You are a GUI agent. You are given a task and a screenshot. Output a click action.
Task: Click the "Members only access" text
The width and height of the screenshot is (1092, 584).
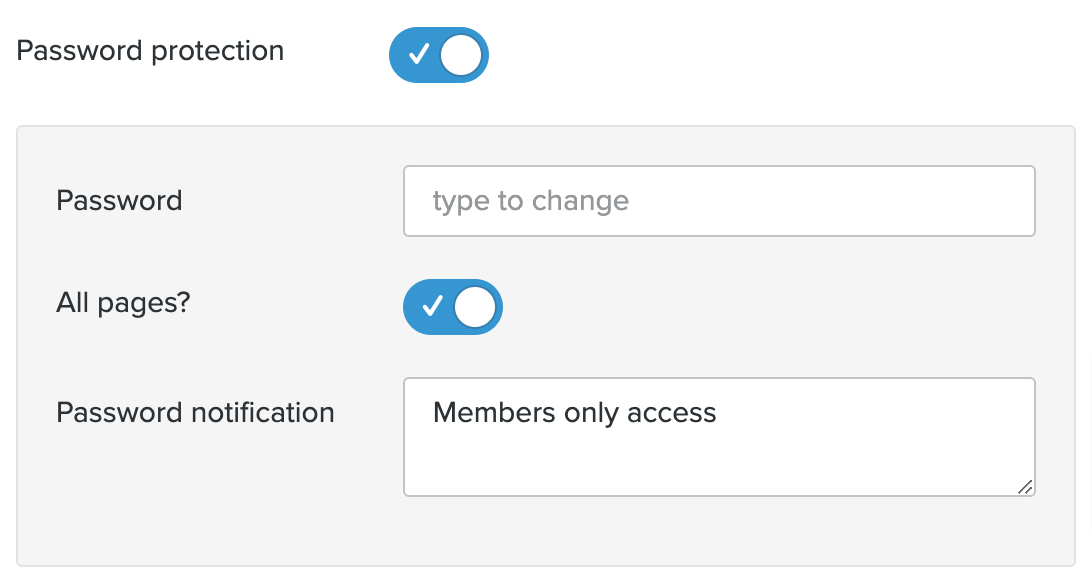click(574, 412)
